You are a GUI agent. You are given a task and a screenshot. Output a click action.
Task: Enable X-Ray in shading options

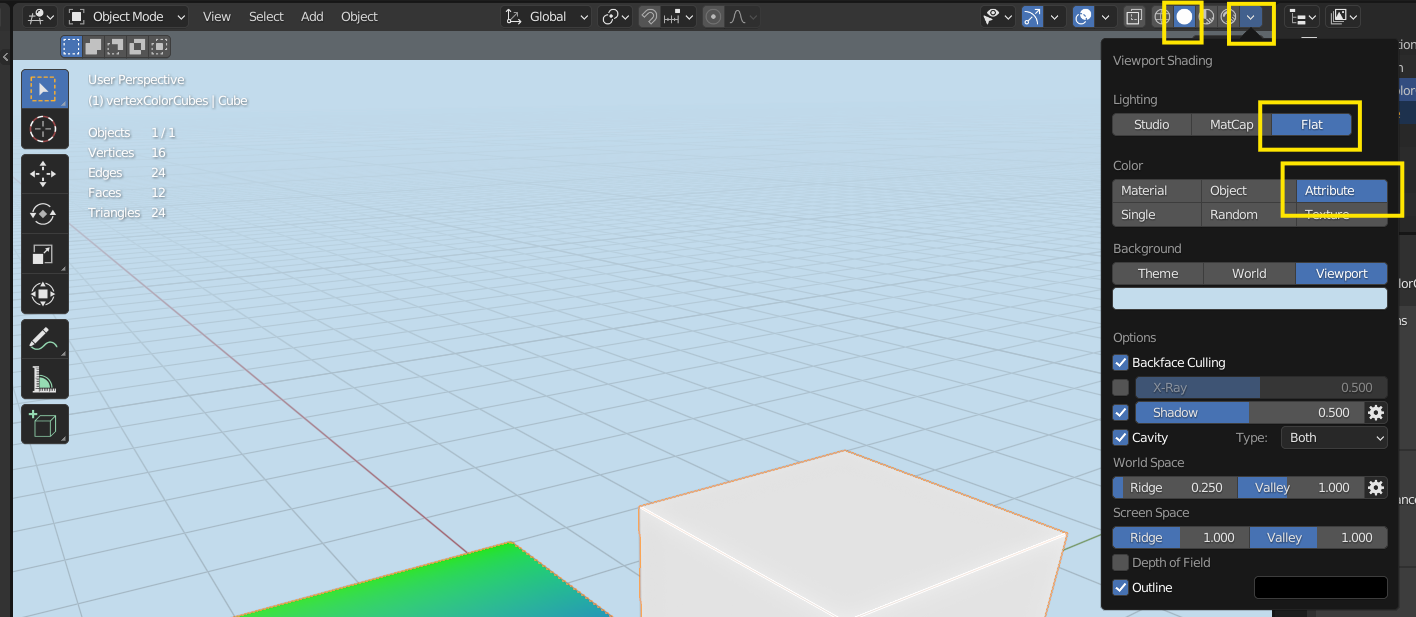[x=1120, y=387]
